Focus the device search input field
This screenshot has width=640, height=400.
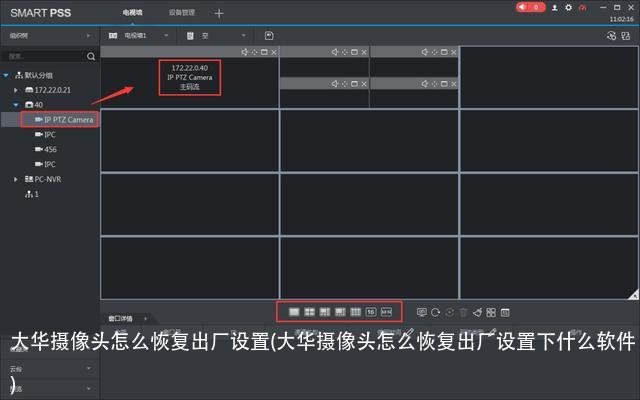tap(43, 56)
